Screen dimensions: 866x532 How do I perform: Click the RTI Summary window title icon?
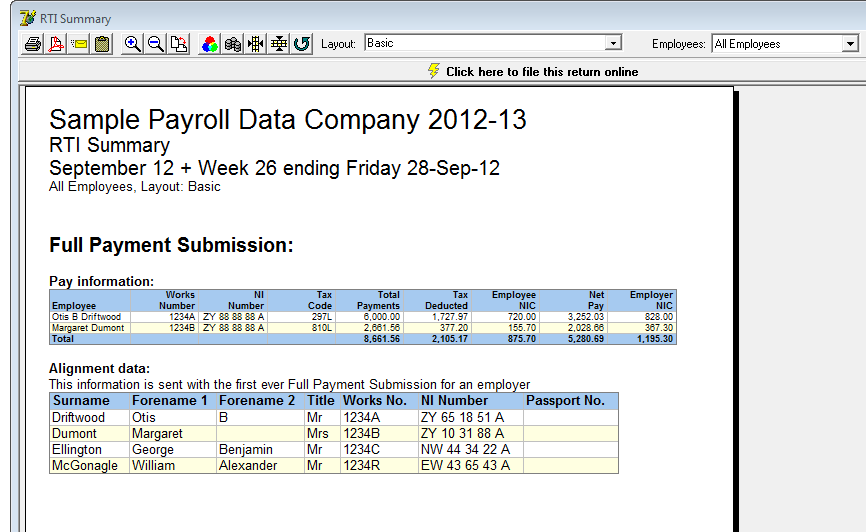point(28,18)
